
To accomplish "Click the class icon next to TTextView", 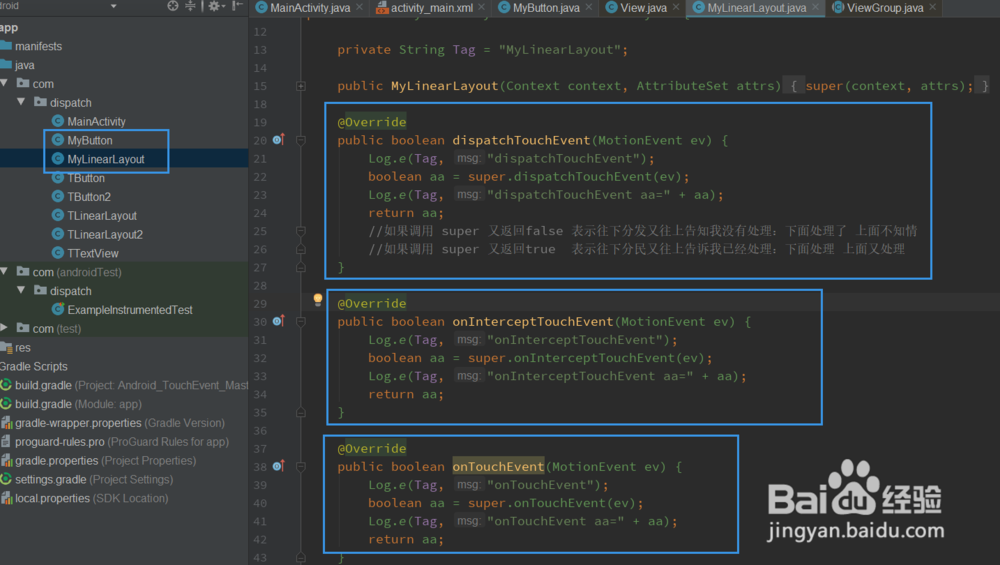I will click(57, 253).
